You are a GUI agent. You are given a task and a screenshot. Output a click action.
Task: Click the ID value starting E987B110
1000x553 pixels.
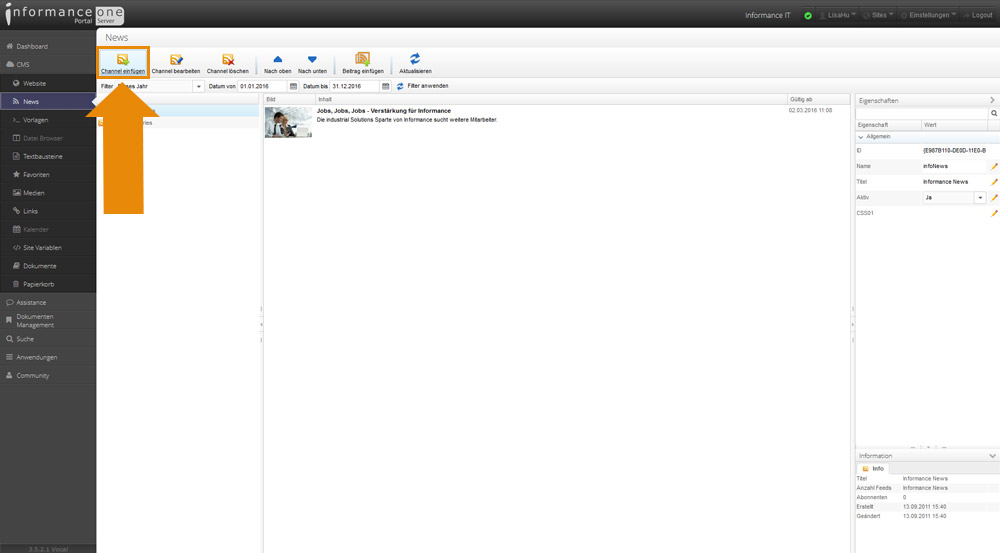coord(954,151)
